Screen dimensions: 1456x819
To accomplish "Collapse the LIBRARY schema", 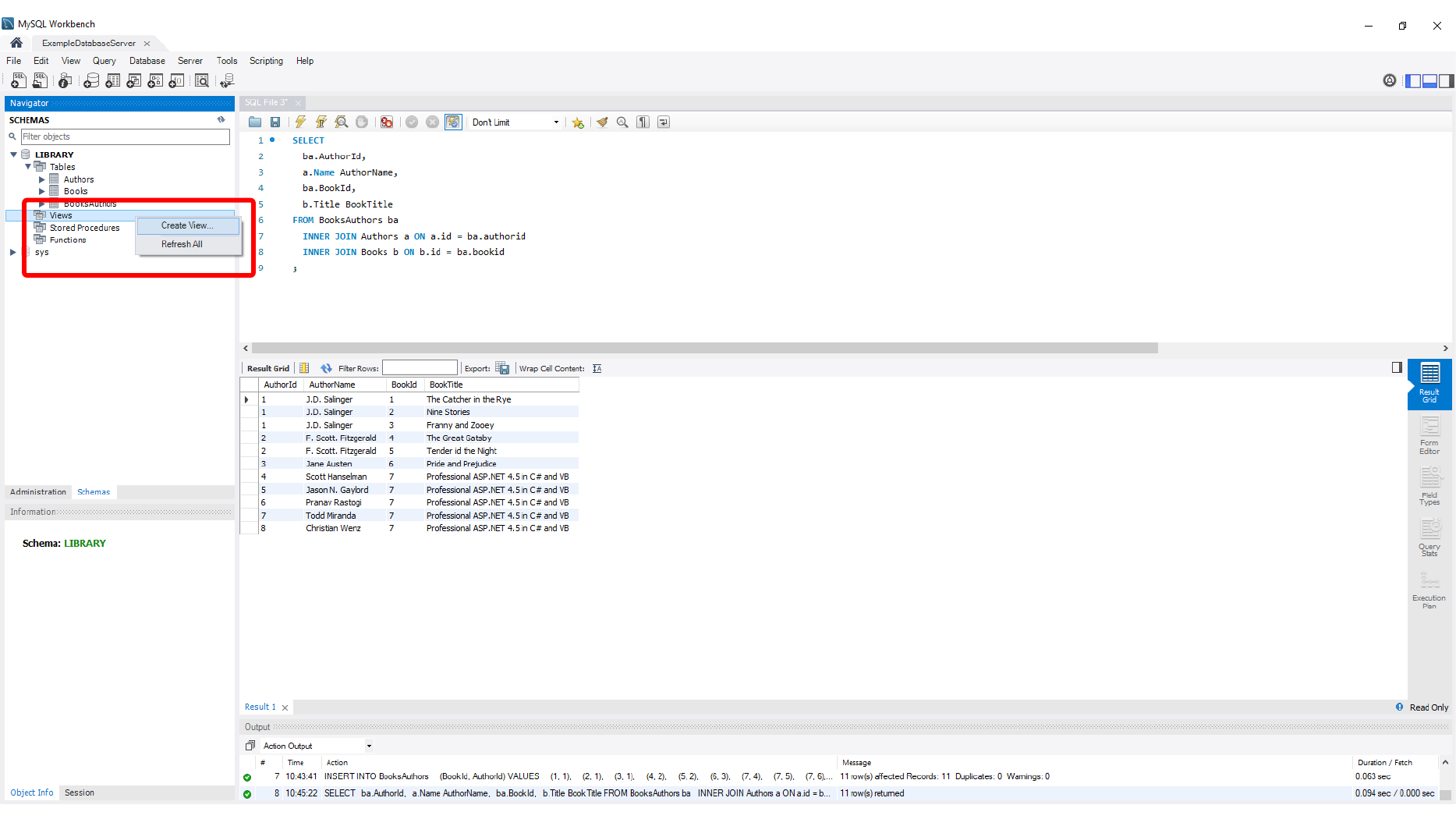I will pos(13,154).
